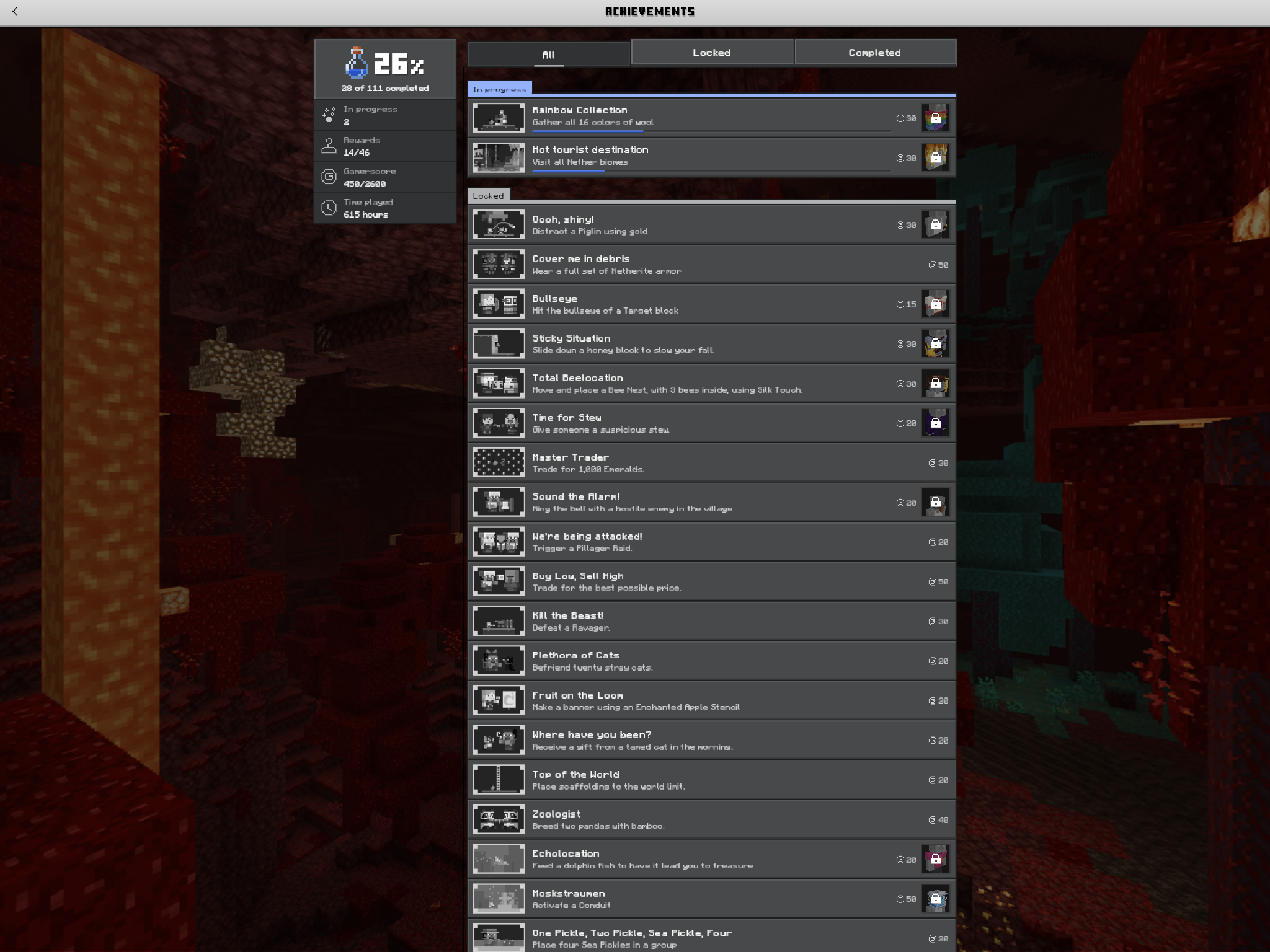Click the Gamerscore 450/2600 stat row
1270x952 pixels.
385,177
